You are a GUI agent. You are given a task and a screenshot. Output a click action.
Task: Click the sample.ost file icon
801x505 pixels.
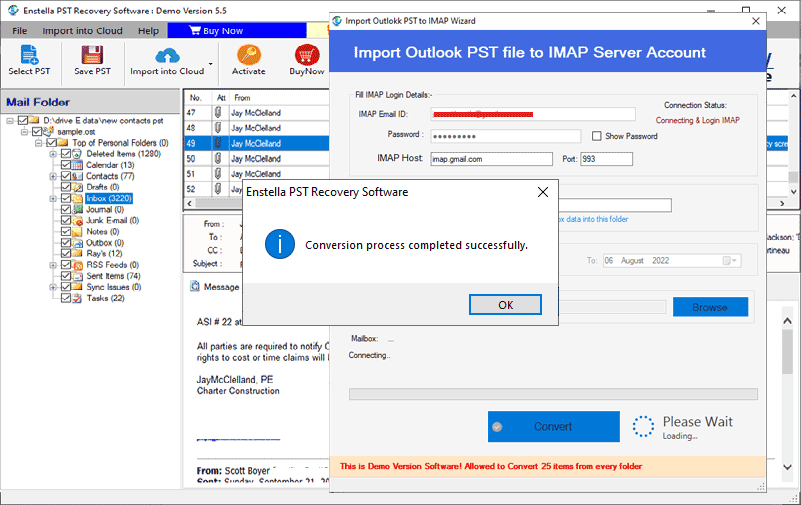click(x=49, y=132)
